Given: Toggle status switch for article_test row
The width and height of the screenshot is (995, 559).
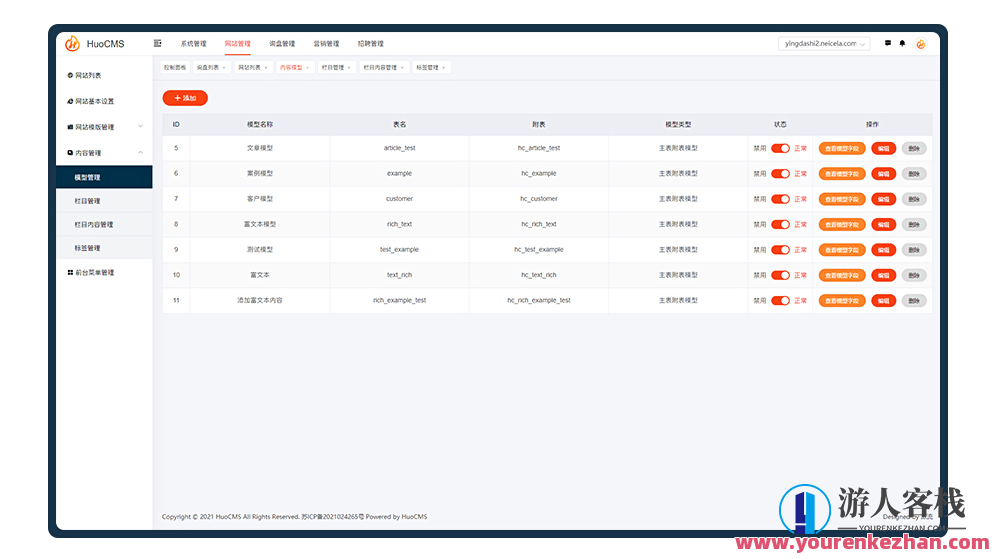Looking at the screenshot, I should [x=781, y=148].
